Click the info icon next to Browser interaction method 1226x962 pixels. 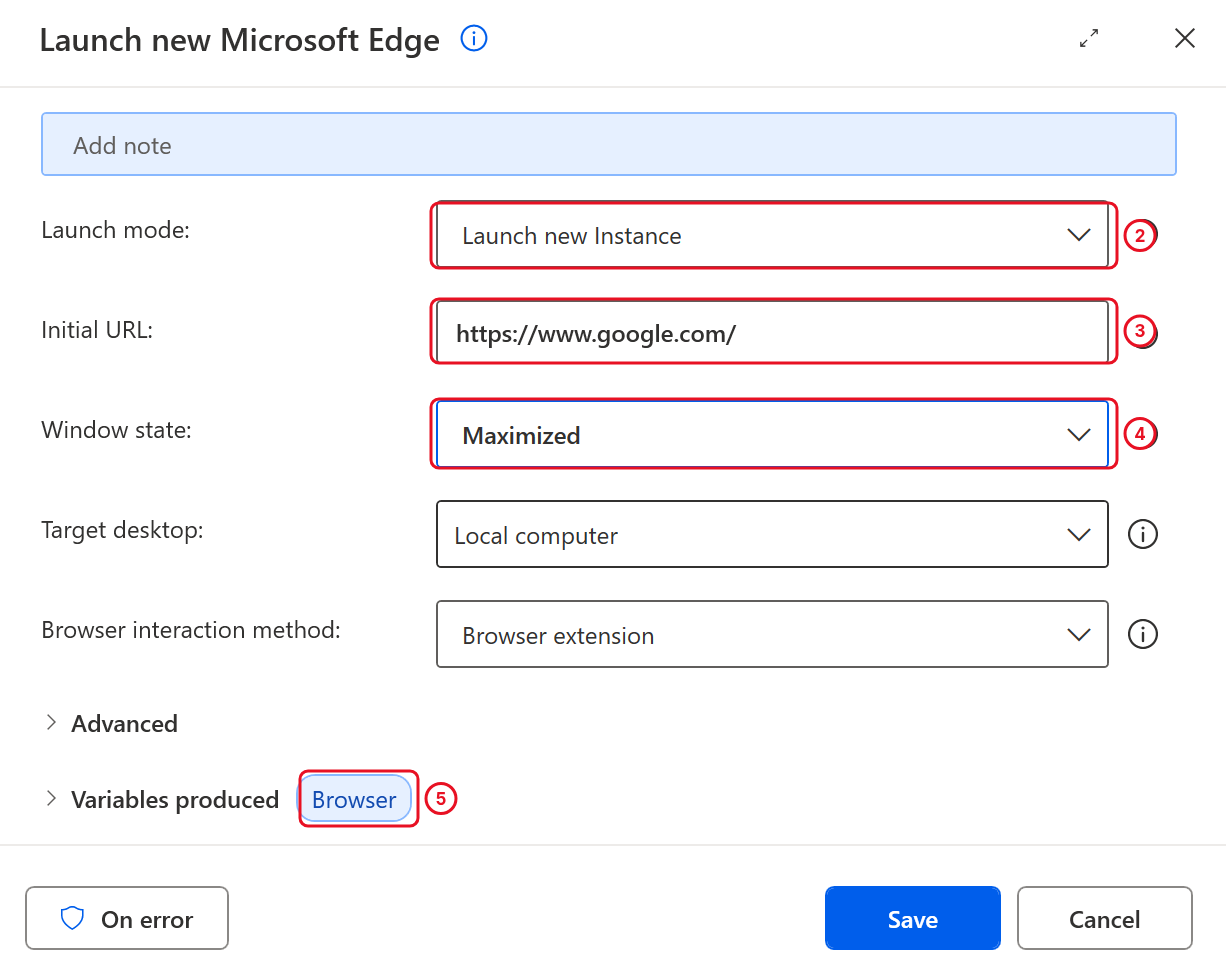[x=1142, y=634]
